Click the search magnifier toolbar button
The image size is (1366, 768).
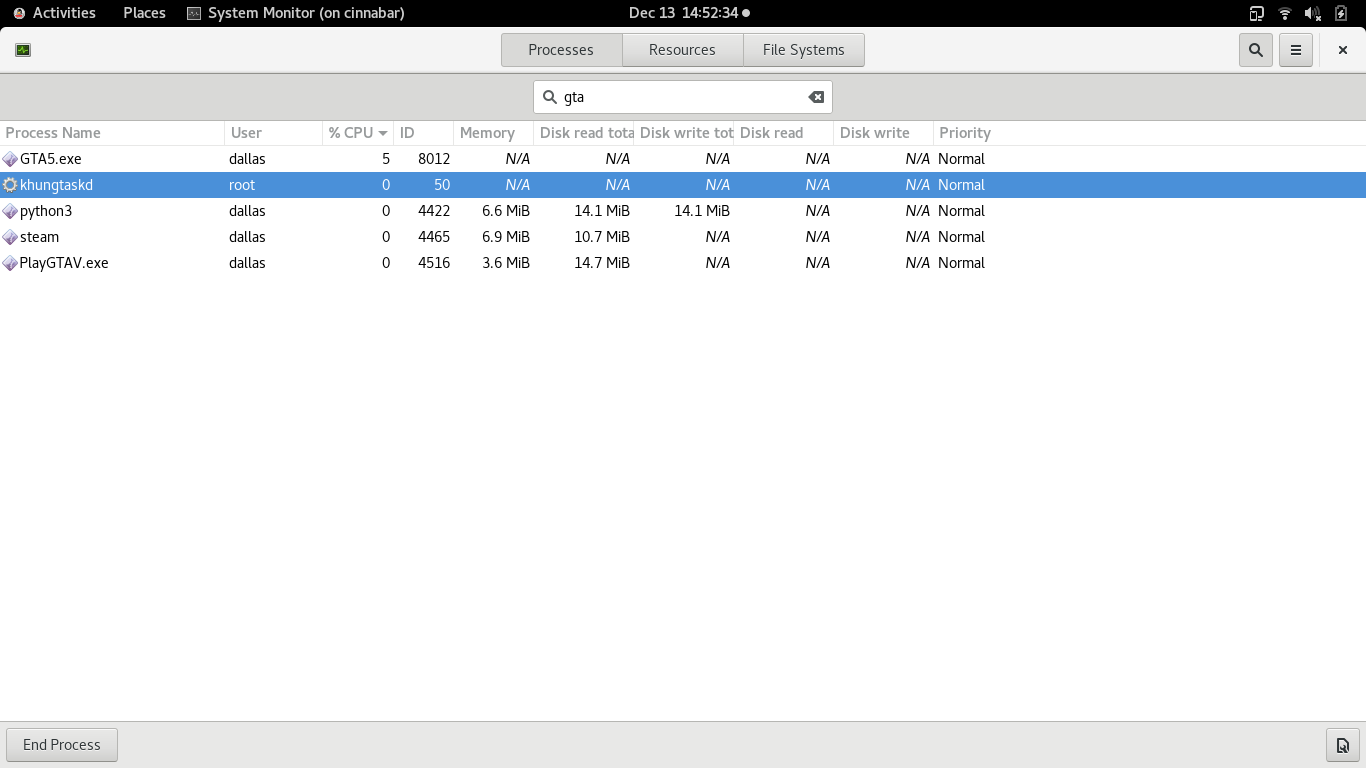pos(1256,50)
